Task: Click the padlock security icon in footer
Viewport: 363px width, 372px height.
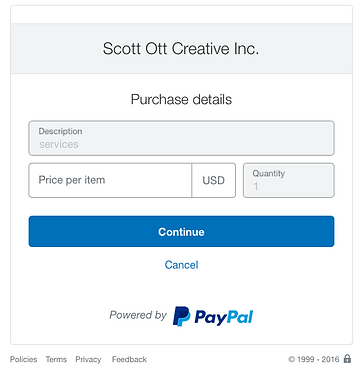Action: 347,359
